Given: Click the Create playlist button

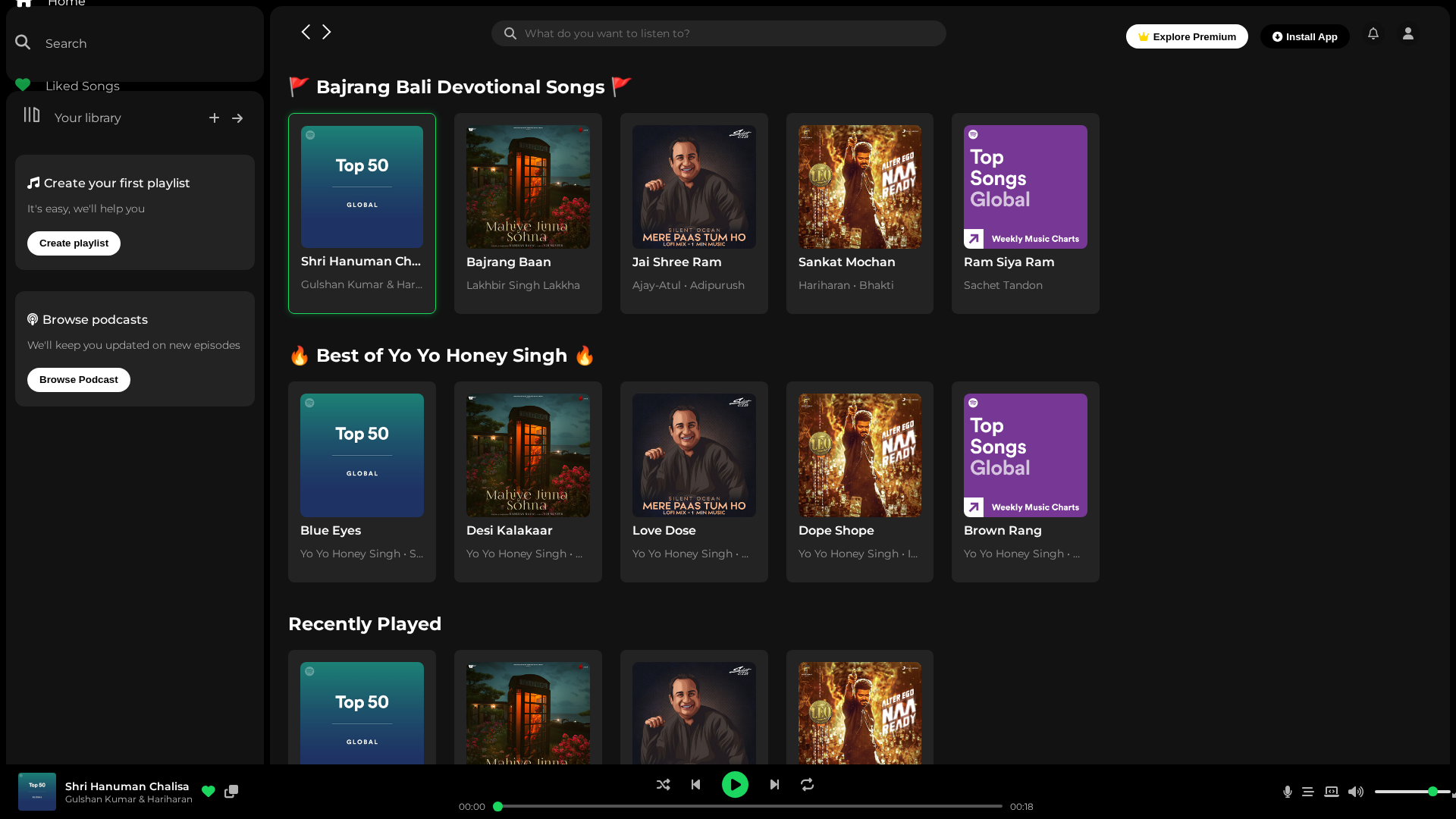Looking at the screenshot, I should click(x=74, y=243).
